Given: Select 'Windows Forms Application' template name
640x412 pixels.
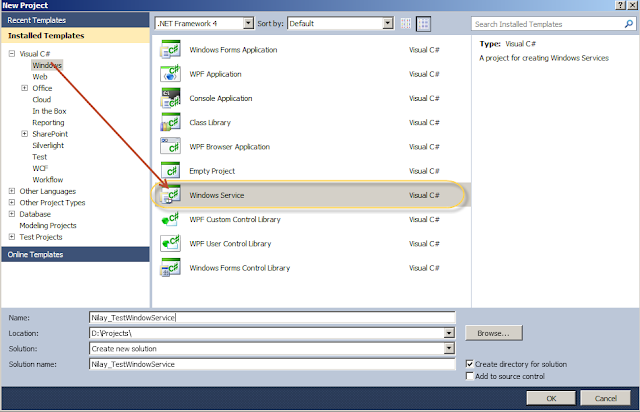Looking at the screenshot, I should point(233,50).
